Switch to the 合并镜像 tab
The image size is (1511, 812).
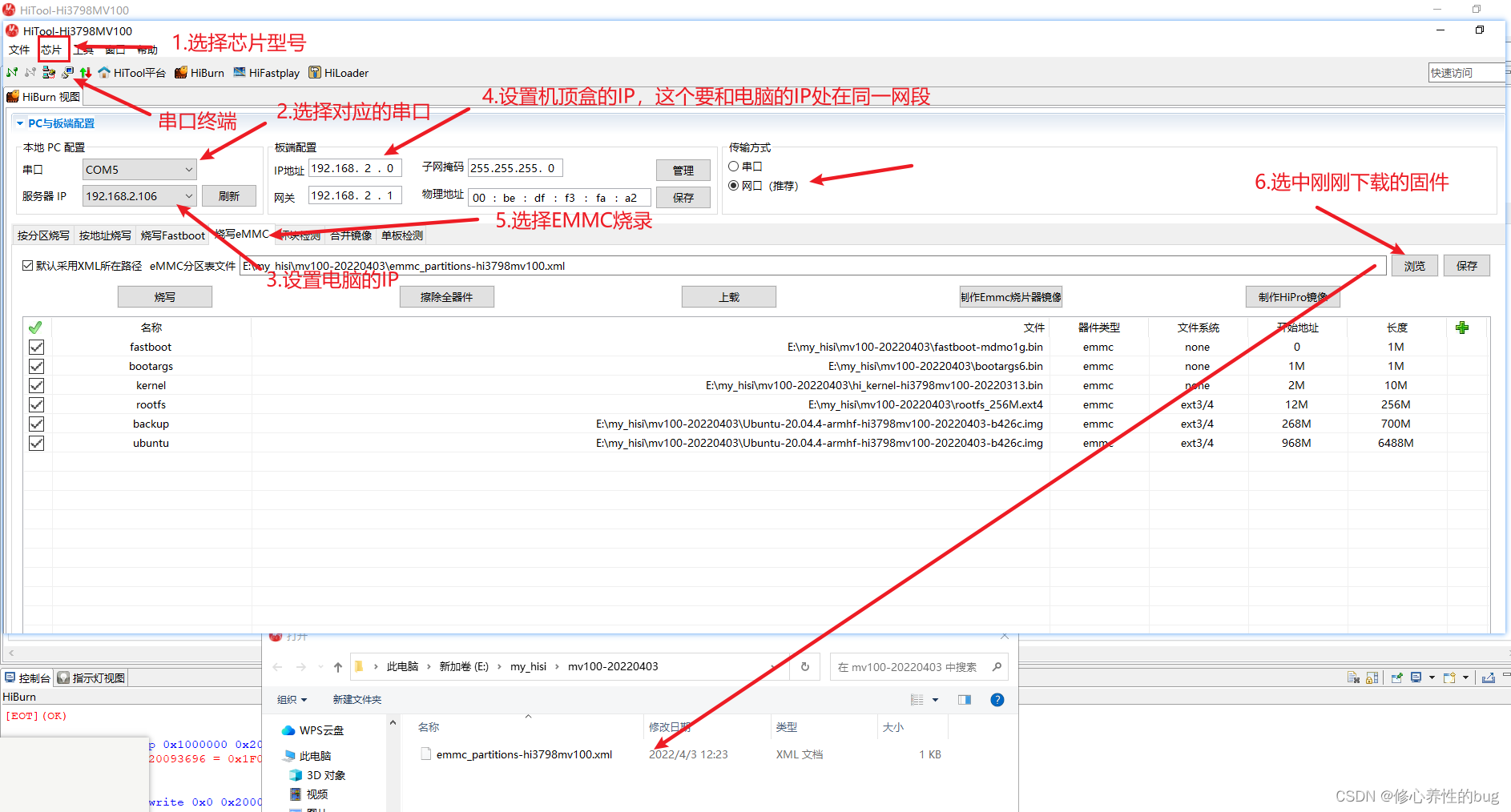click(351, 235)
